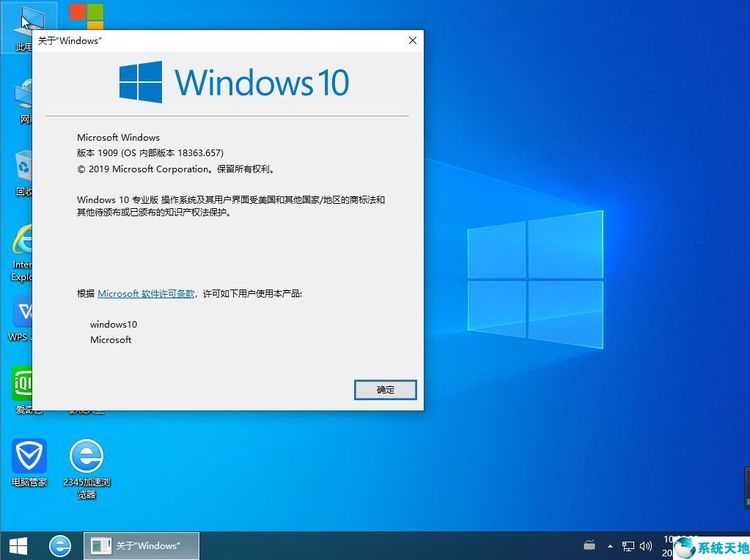The image size is (750, 560).
Task: Close the 关于"Windows" dialog
Action: click(412, 40)
